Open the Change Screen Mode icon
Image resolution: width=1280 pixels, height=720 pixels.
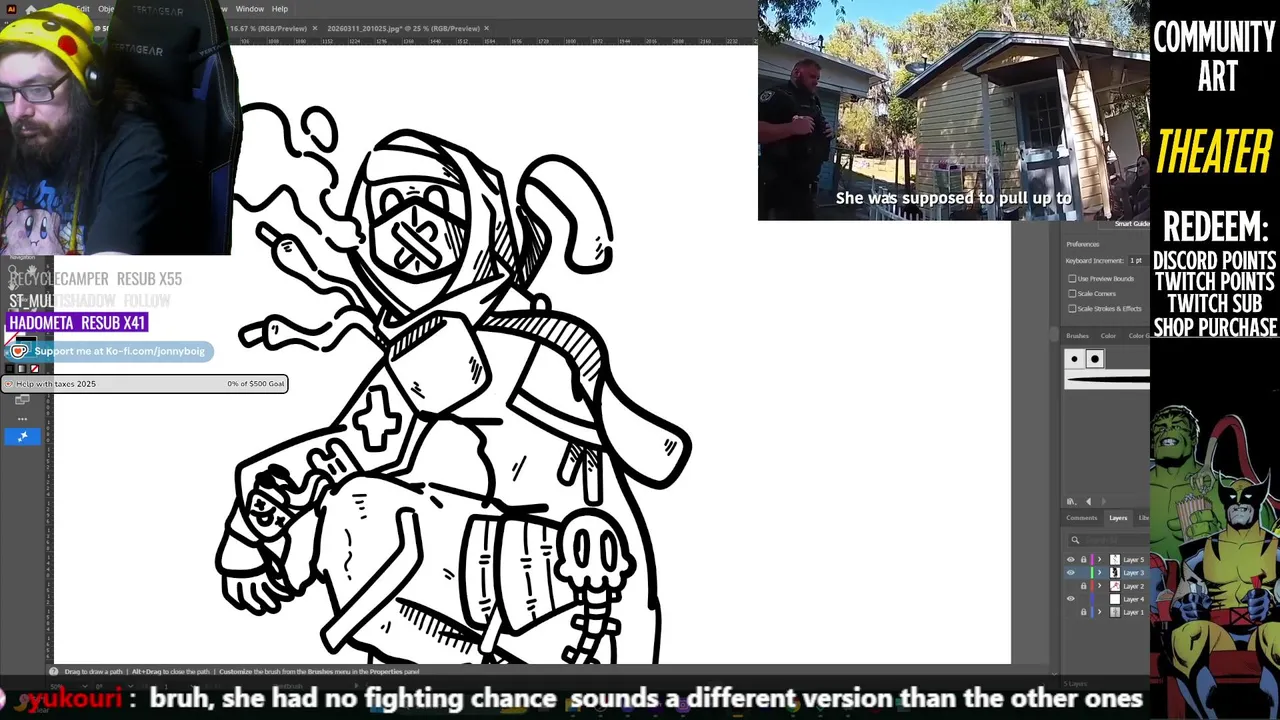coord(22,399)
